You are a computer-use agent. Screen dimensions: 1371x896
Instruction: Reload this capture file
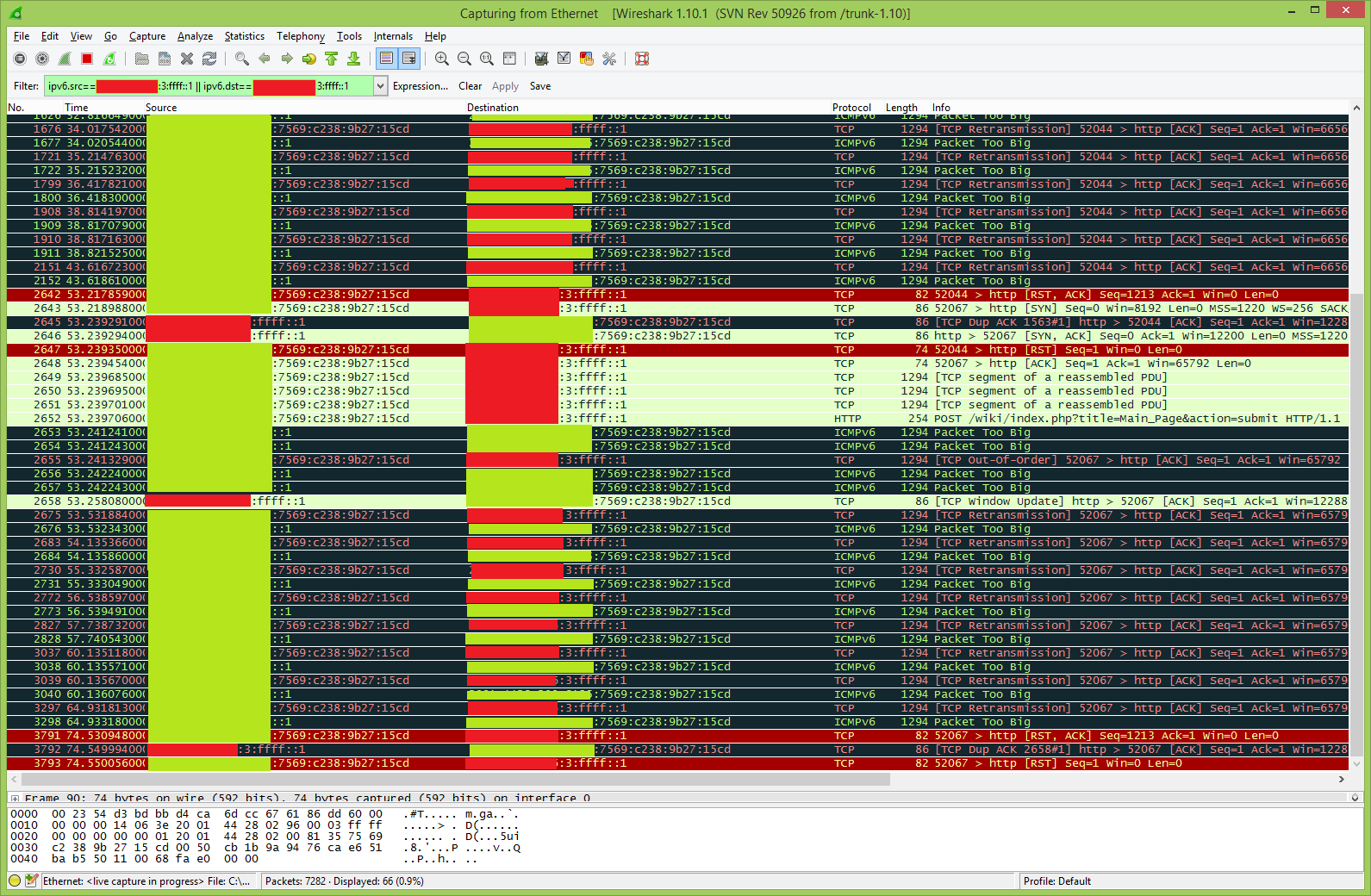pos(209,59)
